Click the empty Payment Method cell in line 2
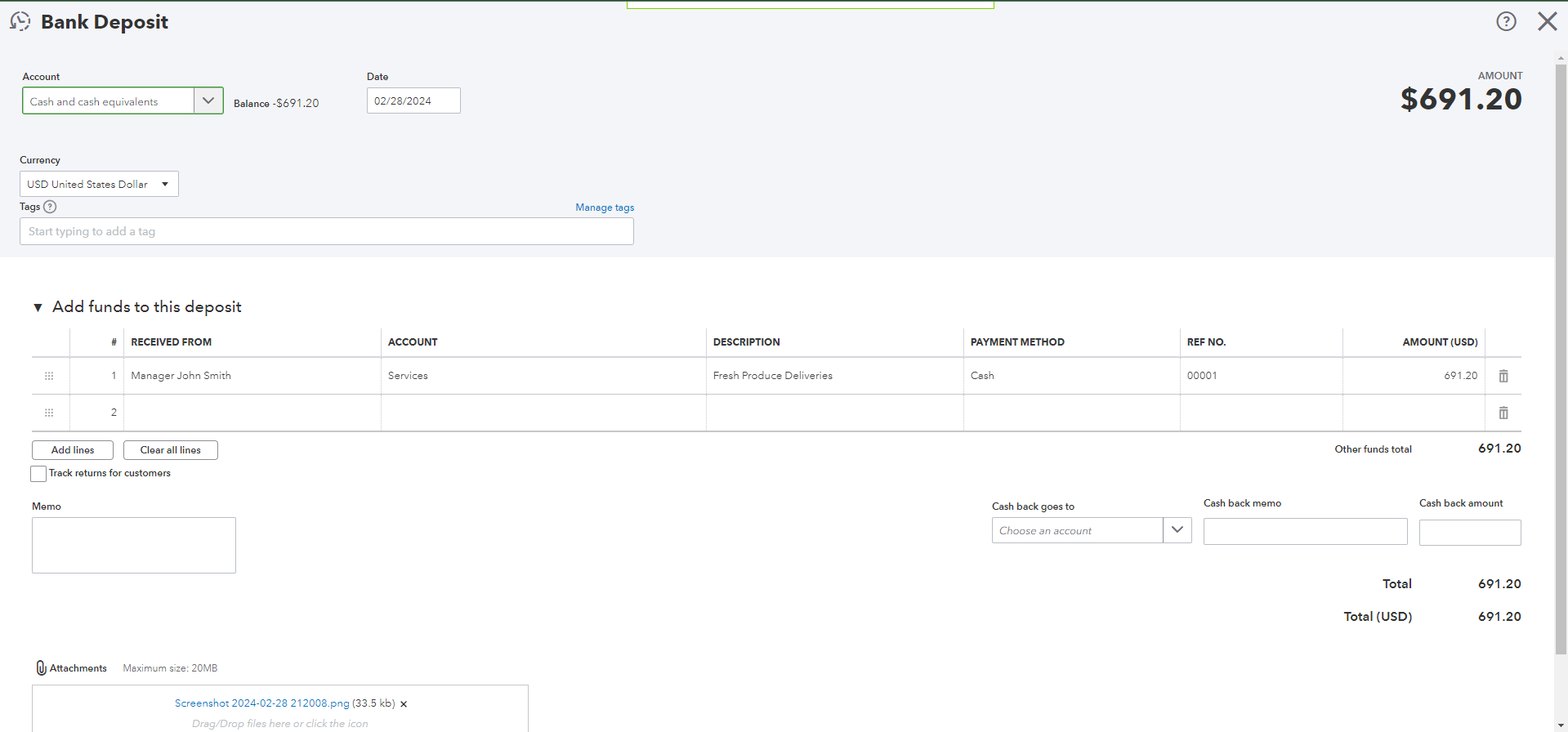The image size is (1568, 732). [x=1072, y=413]
